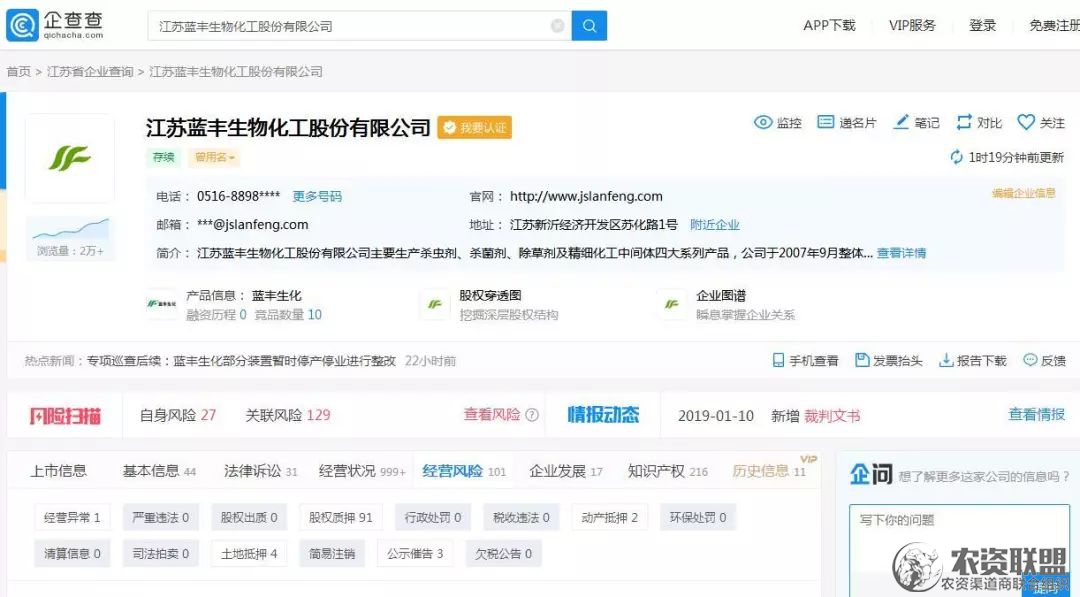Screen dimensions: 1080x597
Task: Click the 递名片 card icon
Action: point(825,122)
